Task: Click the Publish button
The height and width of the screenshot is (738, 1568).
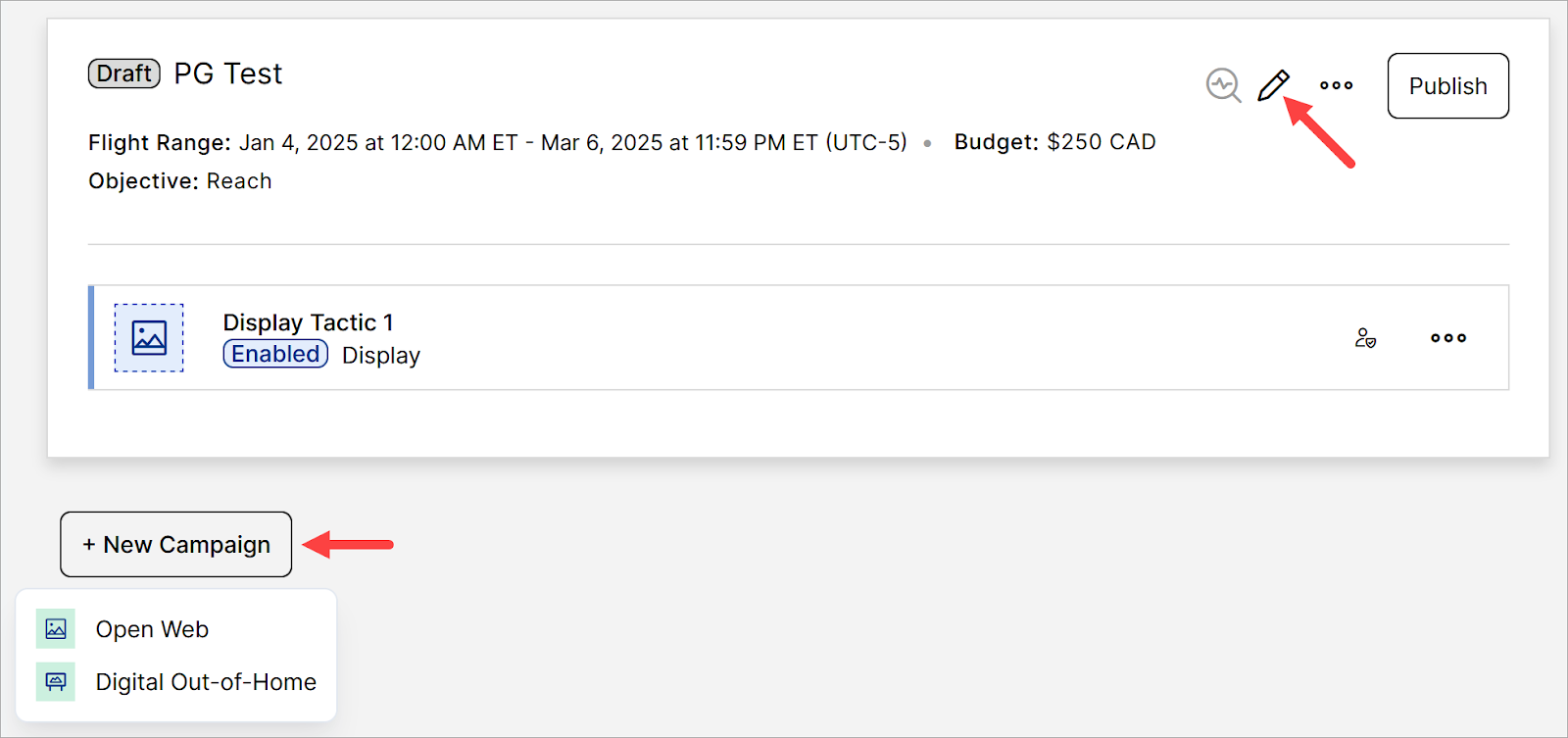Action: tap(1447, 86)
